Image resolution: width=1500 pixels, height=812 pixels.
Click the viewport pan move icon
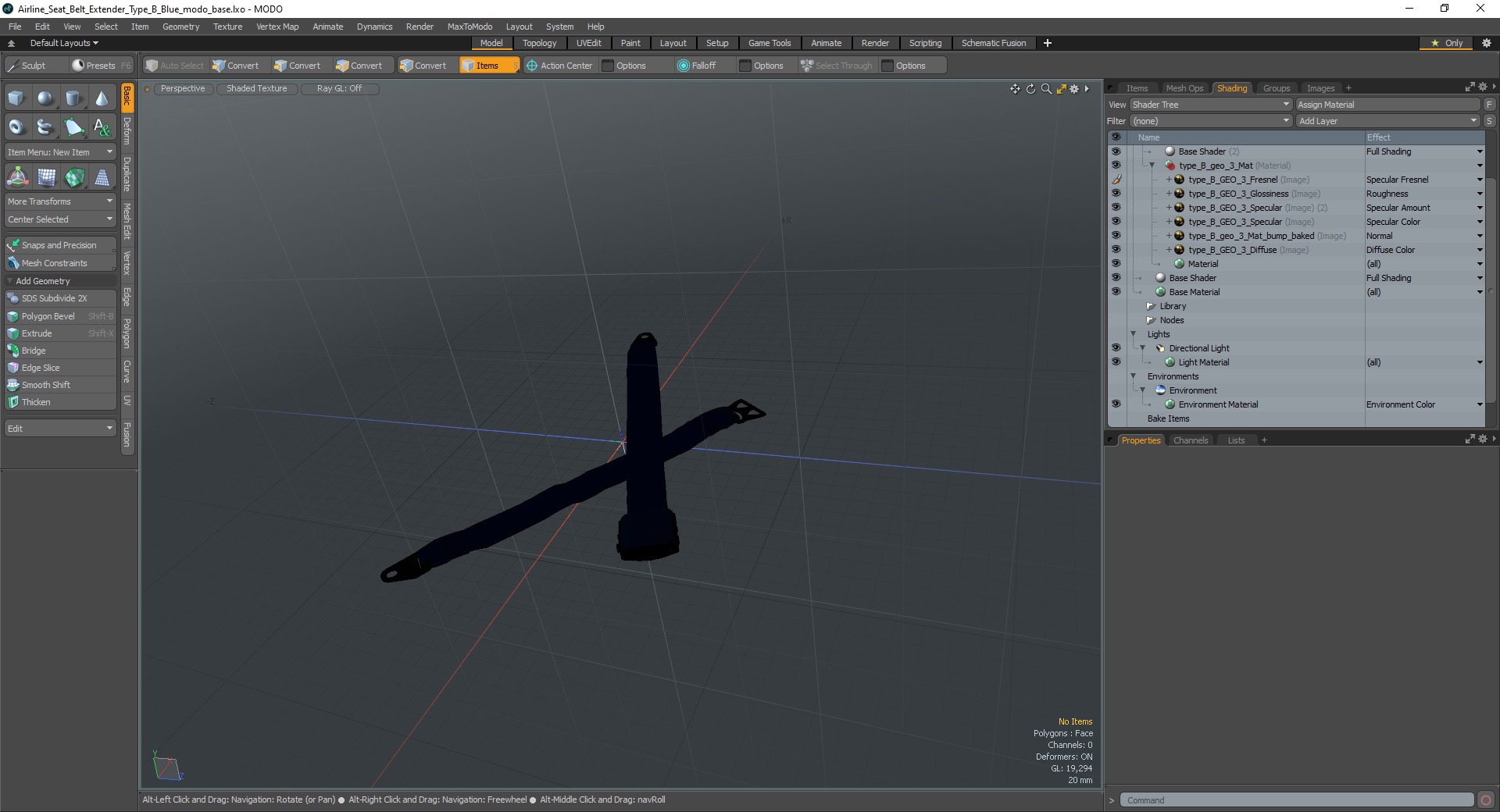[x=1015, y=89]
